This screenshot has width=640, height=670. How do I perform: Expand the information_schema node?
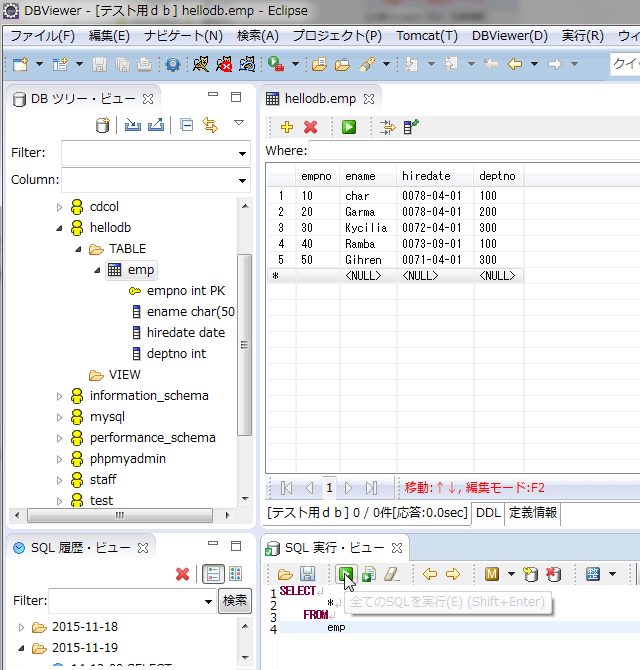point(59,396)
